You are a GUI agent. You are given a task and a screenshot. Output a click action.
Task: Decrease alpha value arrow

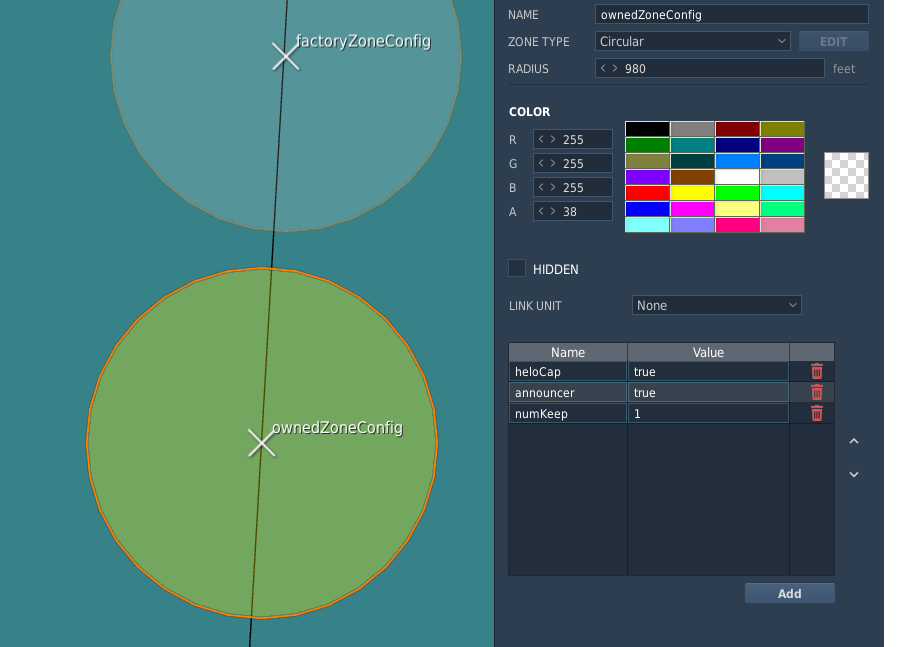[x=541, y=211]
